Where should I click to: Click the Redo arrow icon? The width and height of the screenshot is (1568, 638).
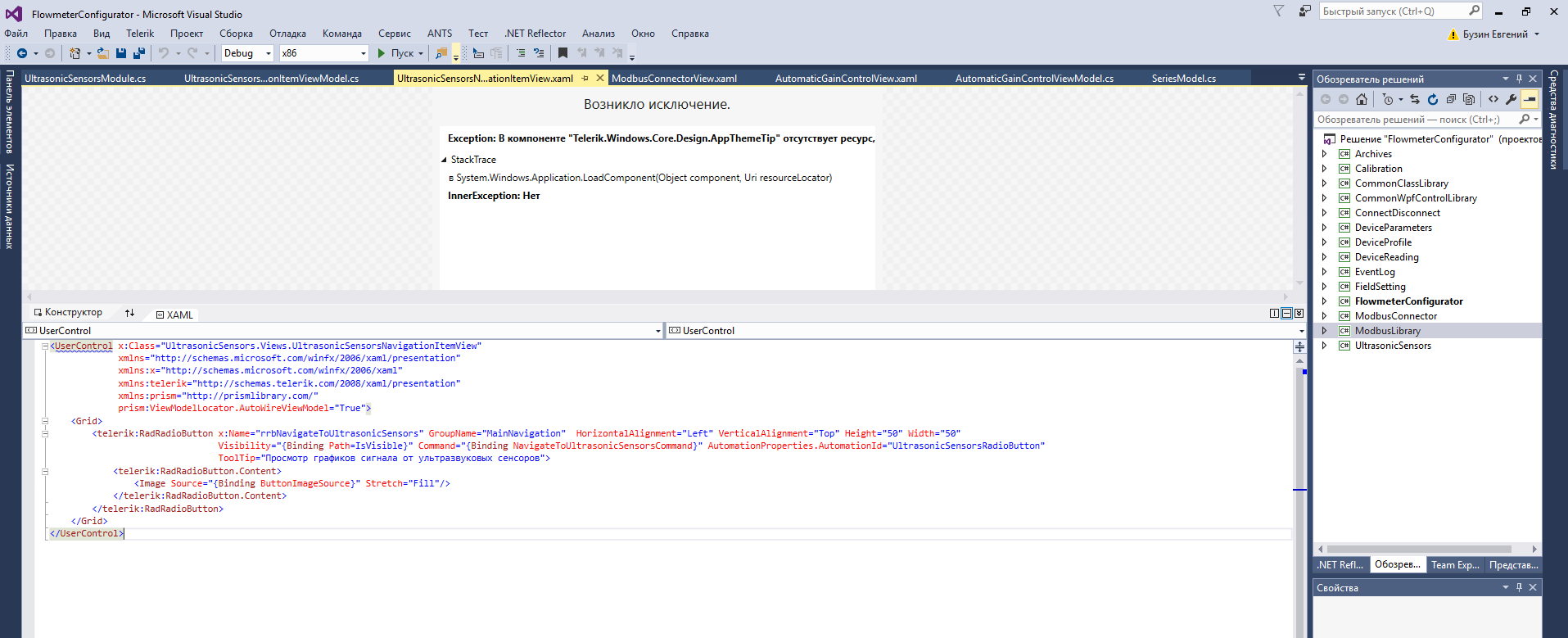point(192,53)
